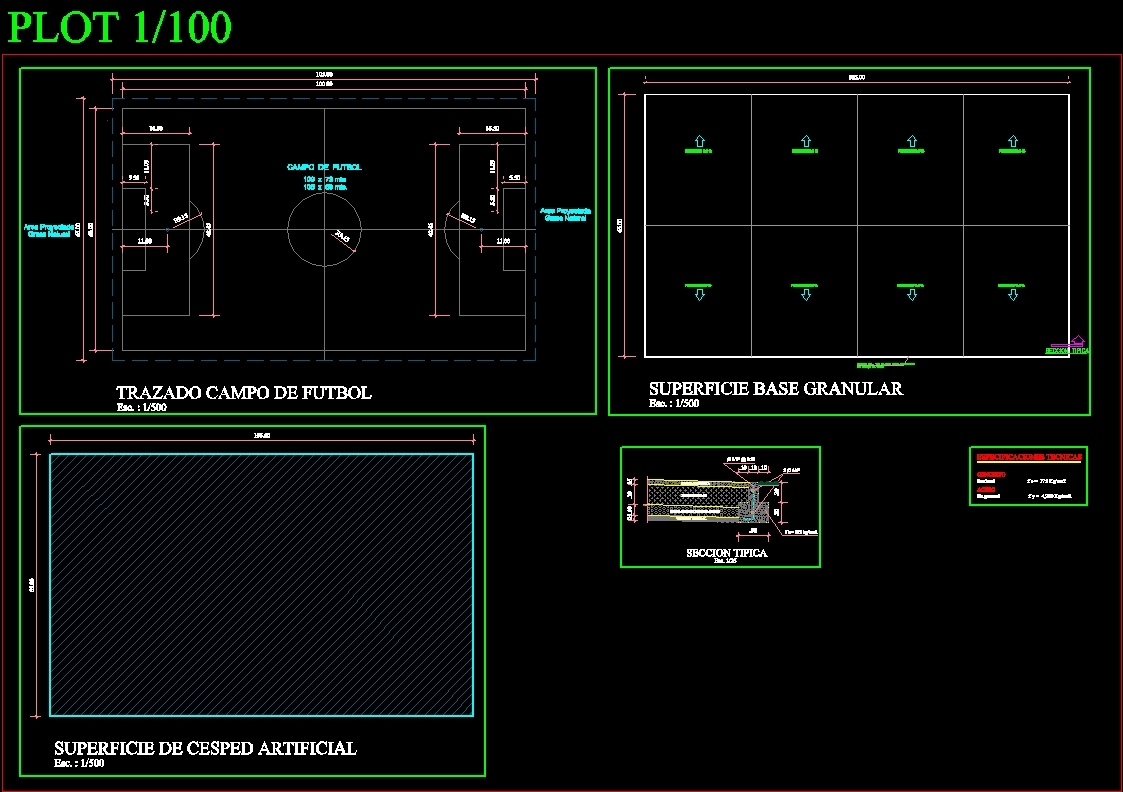Image resolution: width=1123 pixels, height=792 pixels.
Task: Click the SUPERFICIE DE CESPED ARTIFICIAL title
Action: click(x=204, y=748)
